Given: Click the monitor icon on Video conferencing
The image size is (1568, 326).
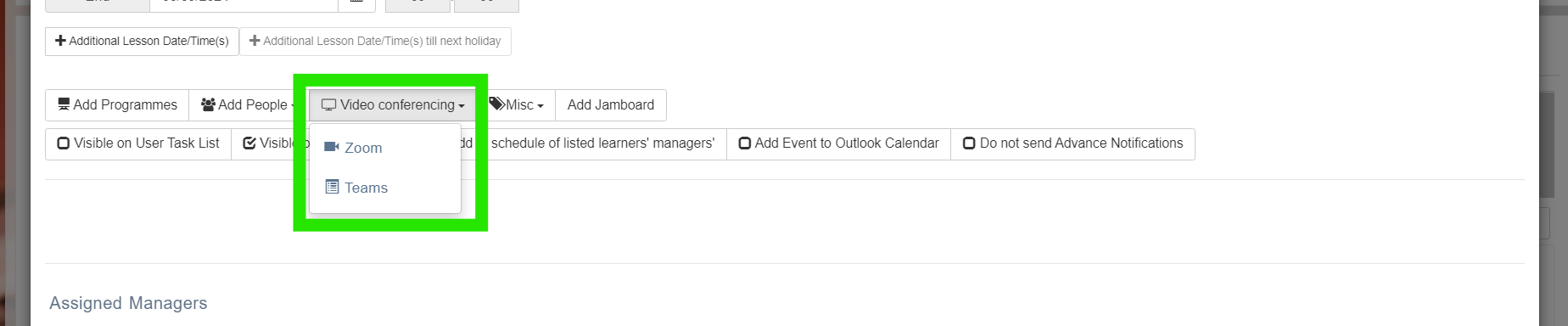Looking at the screenshot, I should pos(328,105).
